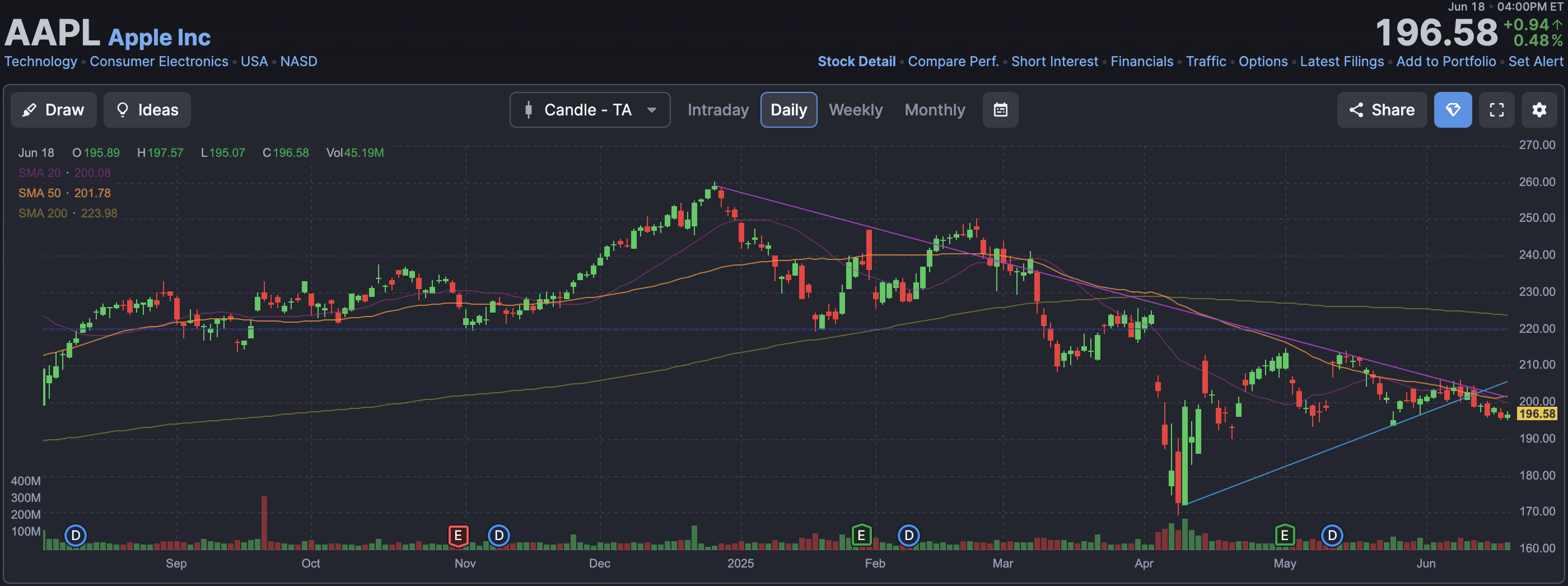Click the Share button
This screenshot has width=1568, height=586.
pyautogui.click(x=1382, y=110)
